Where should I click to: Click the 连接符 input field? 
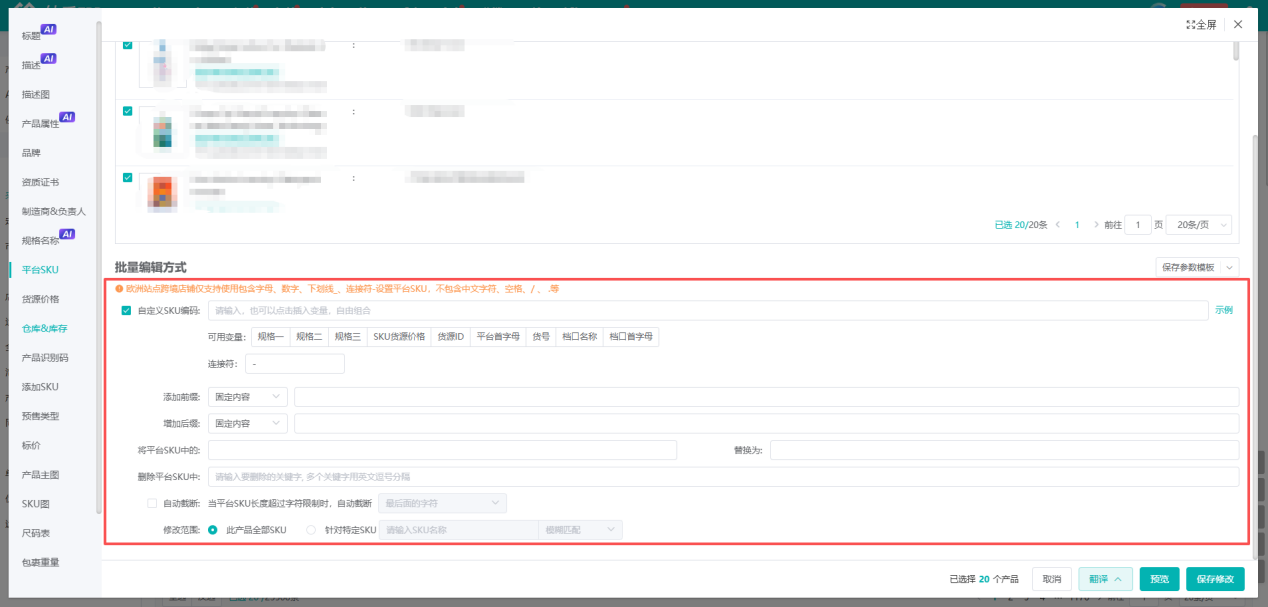pyautogui.click(x=295, y=364)
